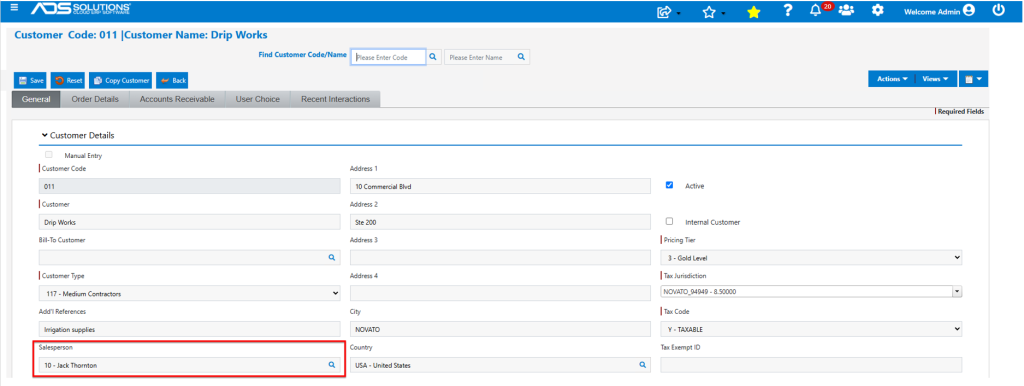Switch to the General tab
1024x386 pixels.
(36, 99)
